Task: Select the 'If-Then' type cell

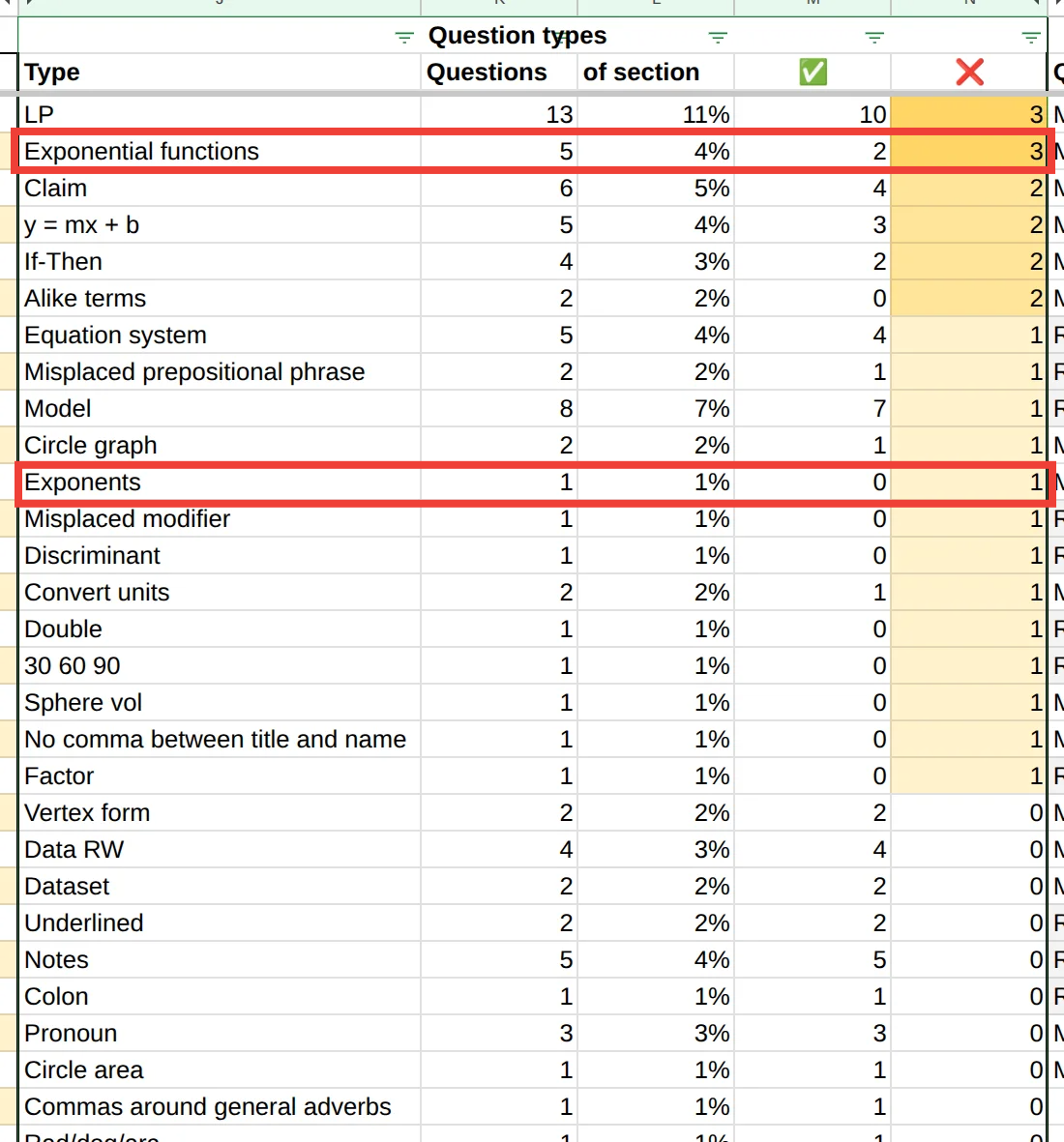Action: click(220, 261)
